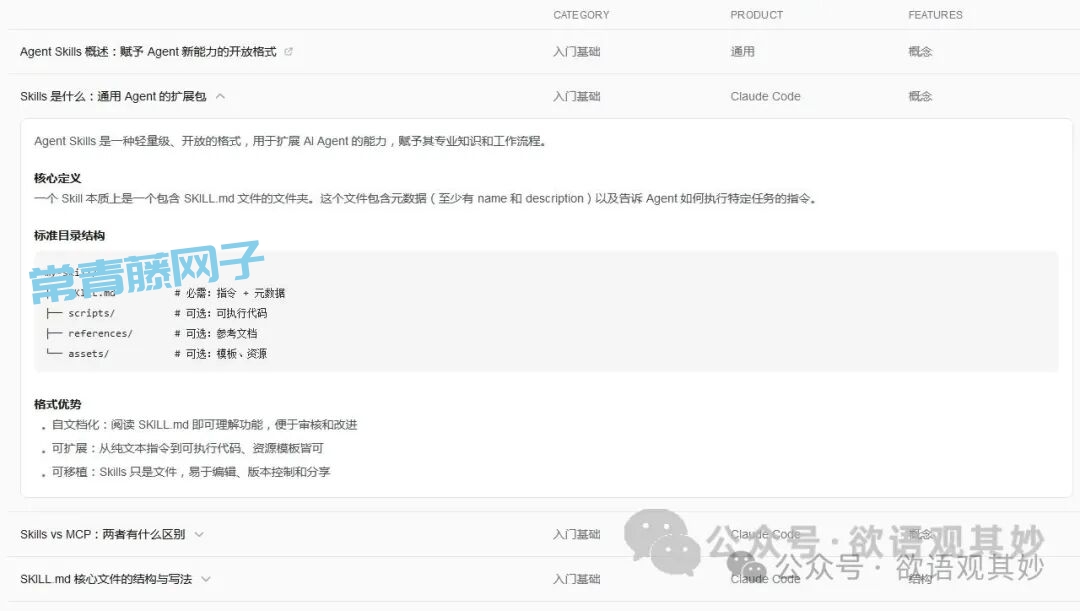This screenshot has height=611, width=1080.
Task: Click 概念 feature in Agent Skills 概述 row
Action: pos(920,52)
